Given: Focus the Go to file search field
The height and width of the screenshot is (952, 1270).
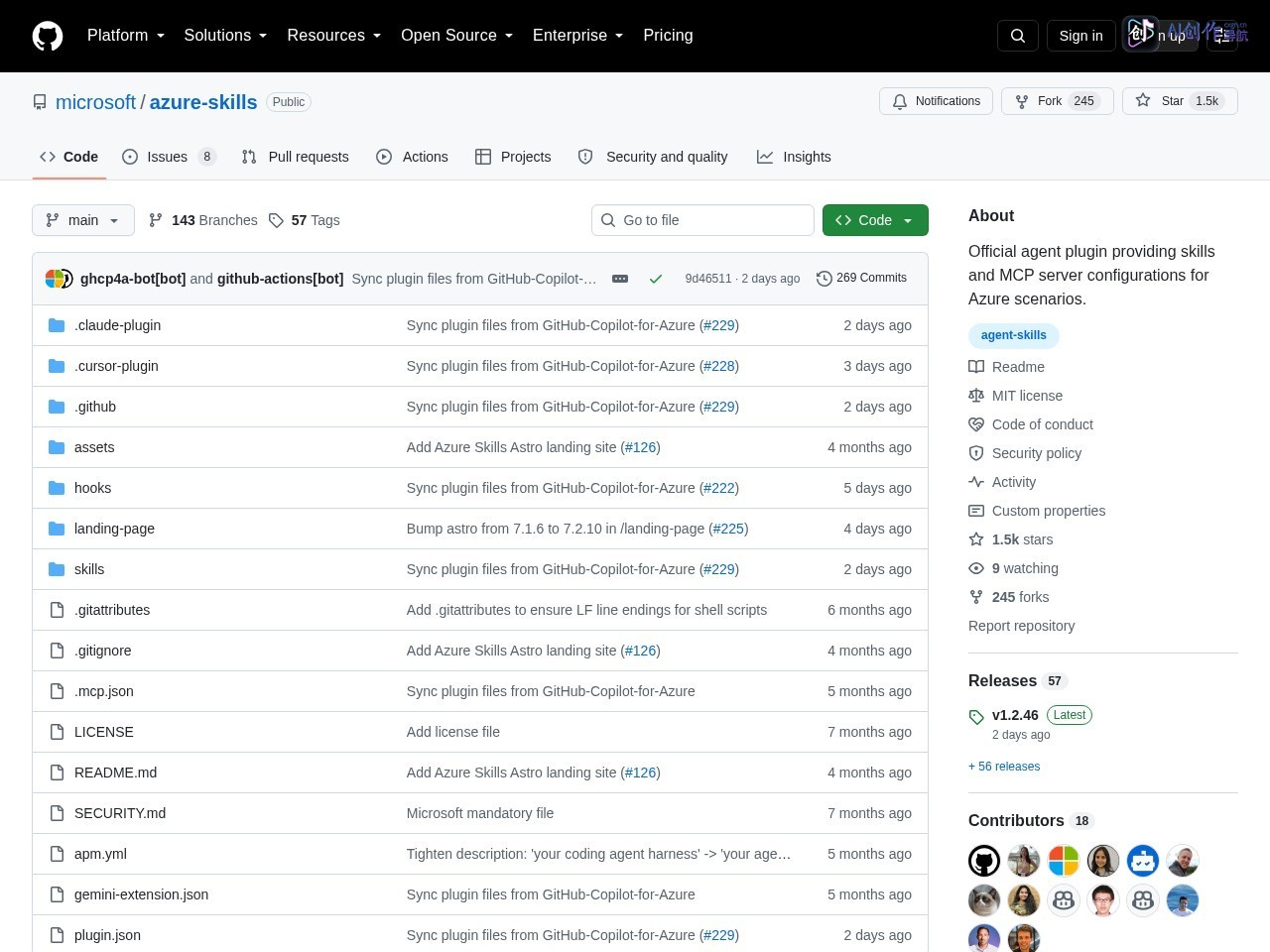Looking at the screenshot, I should pyautogui.click(x=702, y=220).
